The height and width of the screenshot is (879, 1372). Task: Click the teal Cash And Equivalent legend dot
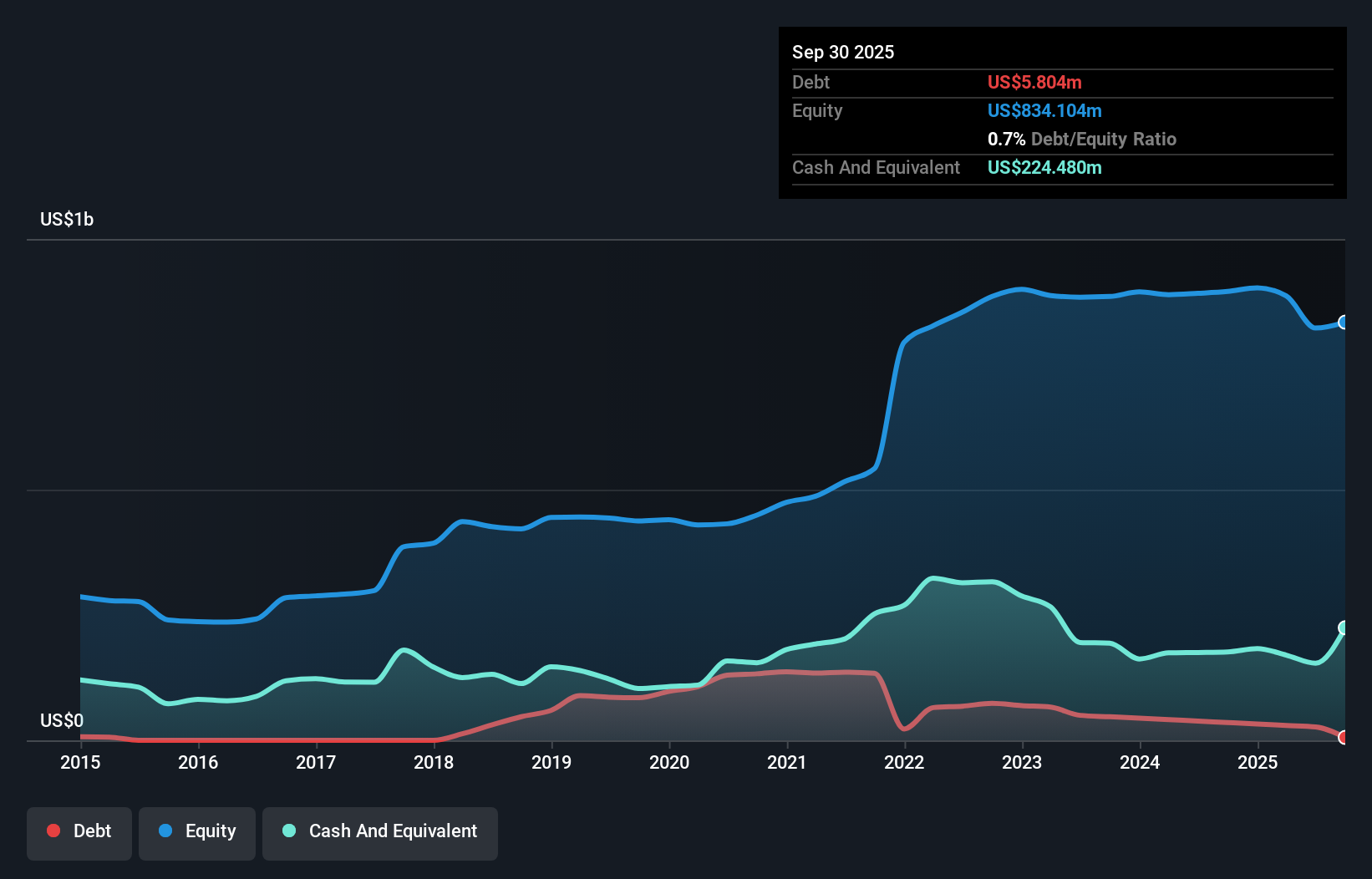[x=288, y=831]
